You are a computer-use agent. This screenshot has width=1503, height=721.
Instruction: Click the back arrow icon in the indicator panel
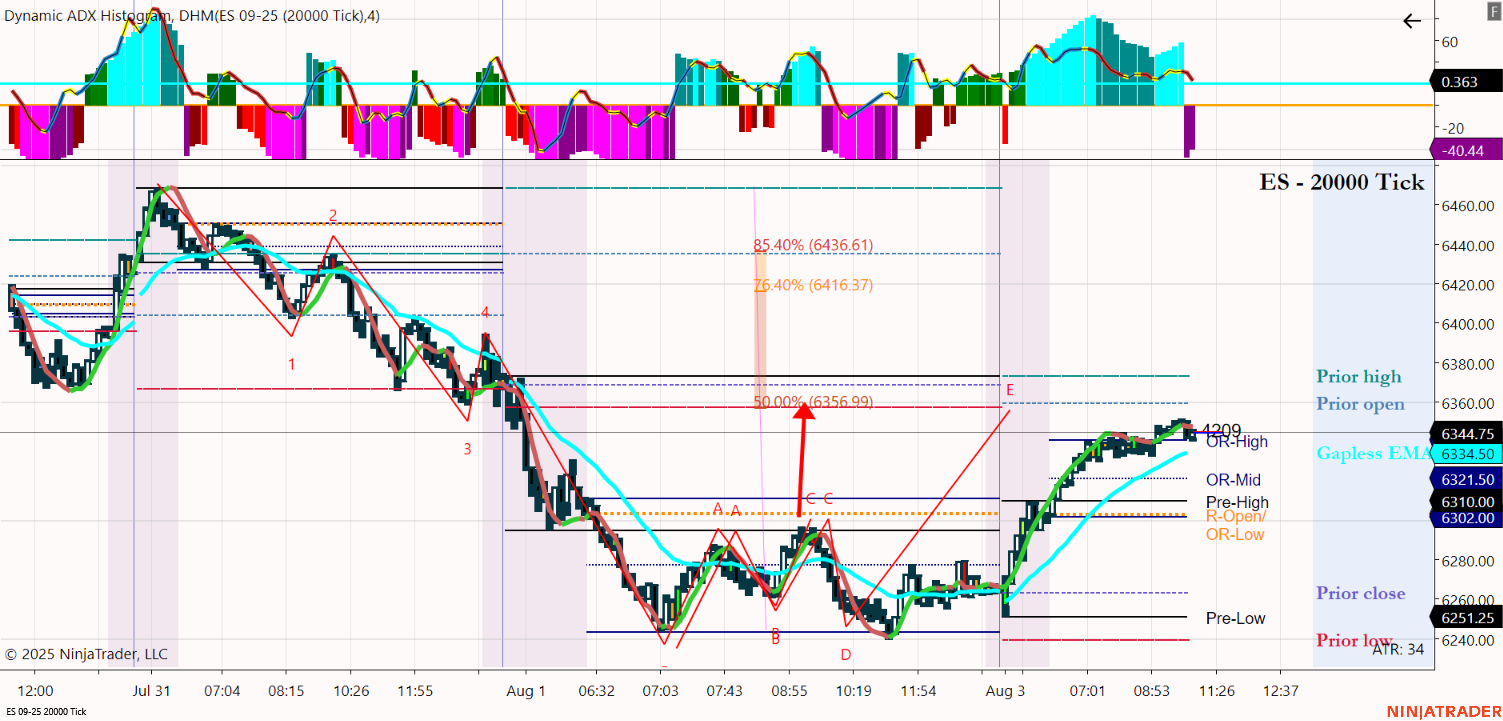click(1412, 20)
